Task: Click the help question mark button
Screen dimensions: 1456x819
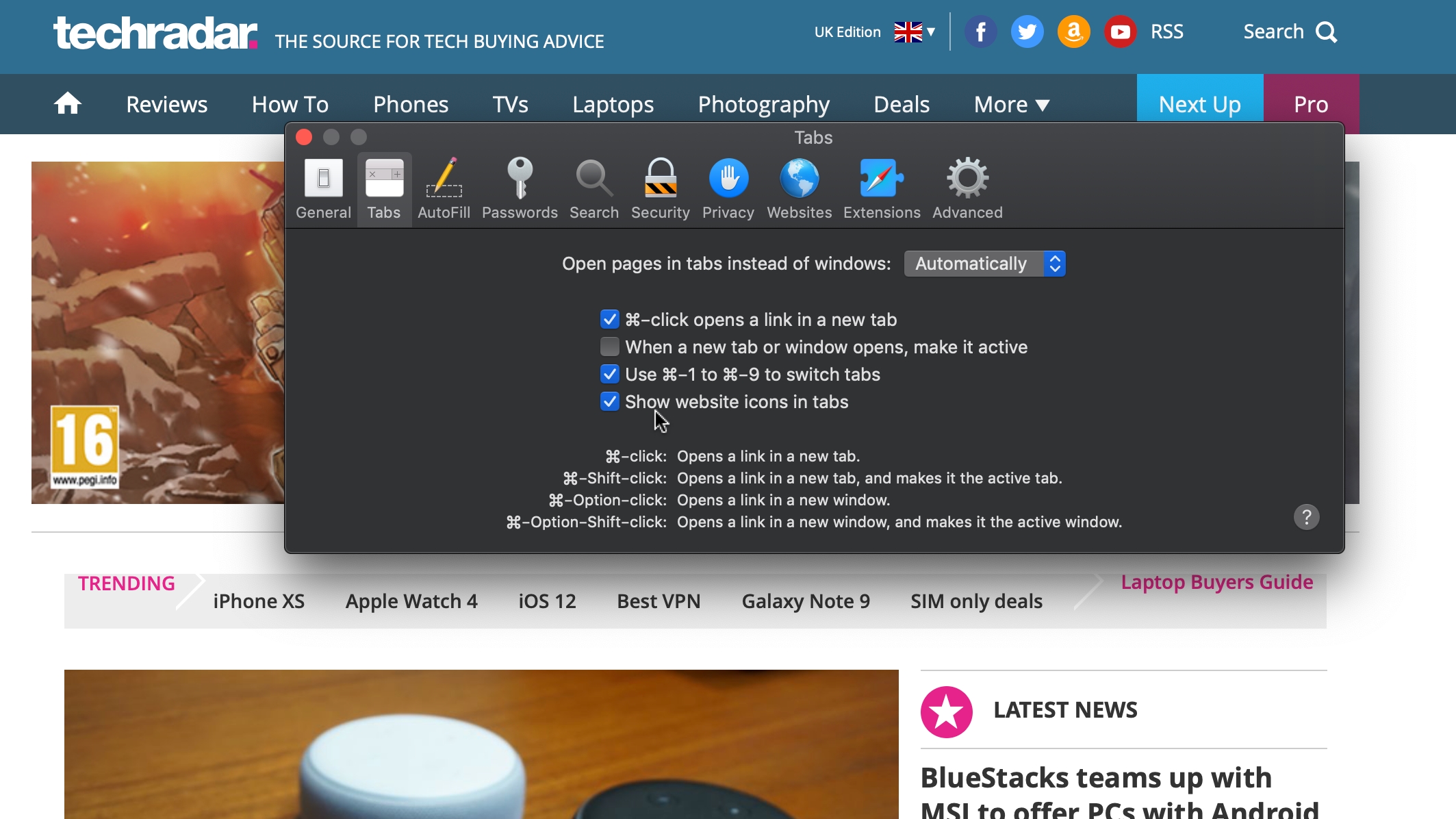Action: [1306, 517]
